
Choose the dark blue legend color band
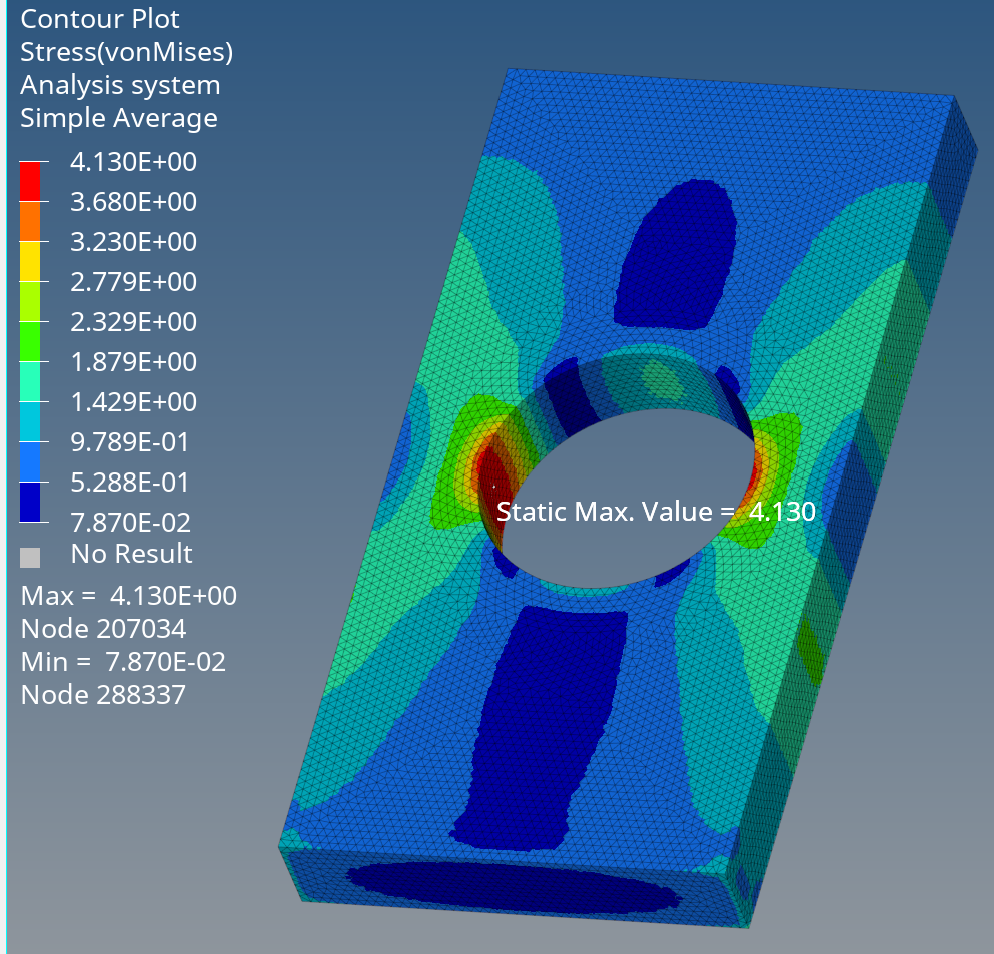coord(30,502)
